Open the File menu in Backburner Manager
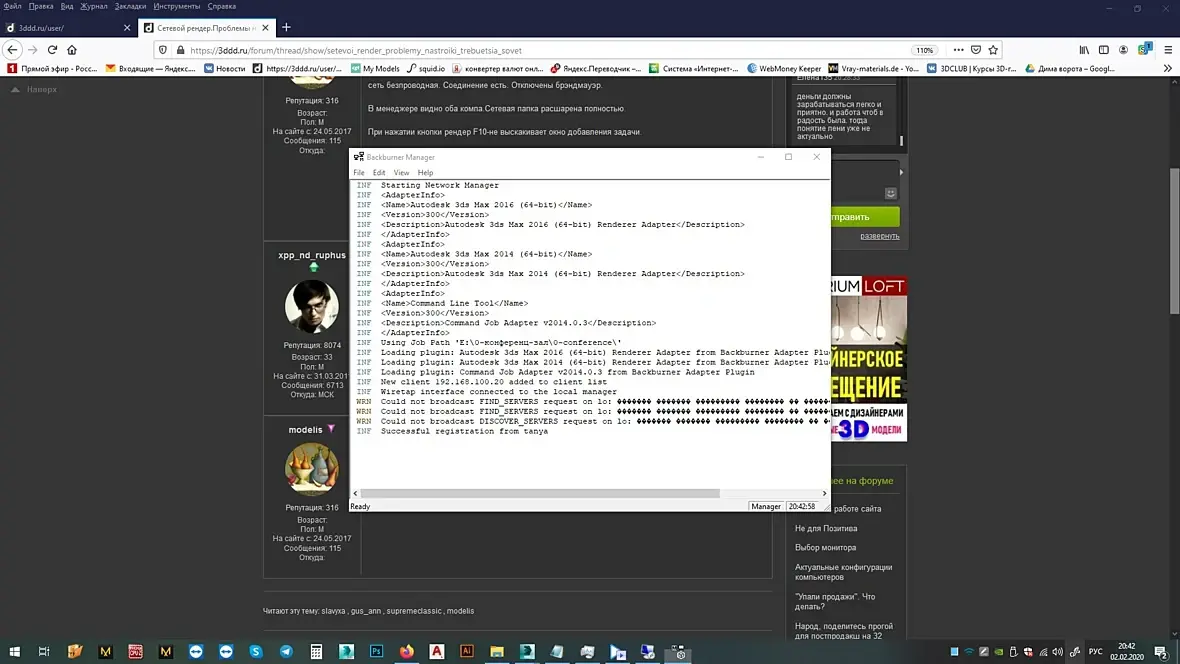Image resolution: width=1180 pixels, height=664 pixels. coord(359,172)
